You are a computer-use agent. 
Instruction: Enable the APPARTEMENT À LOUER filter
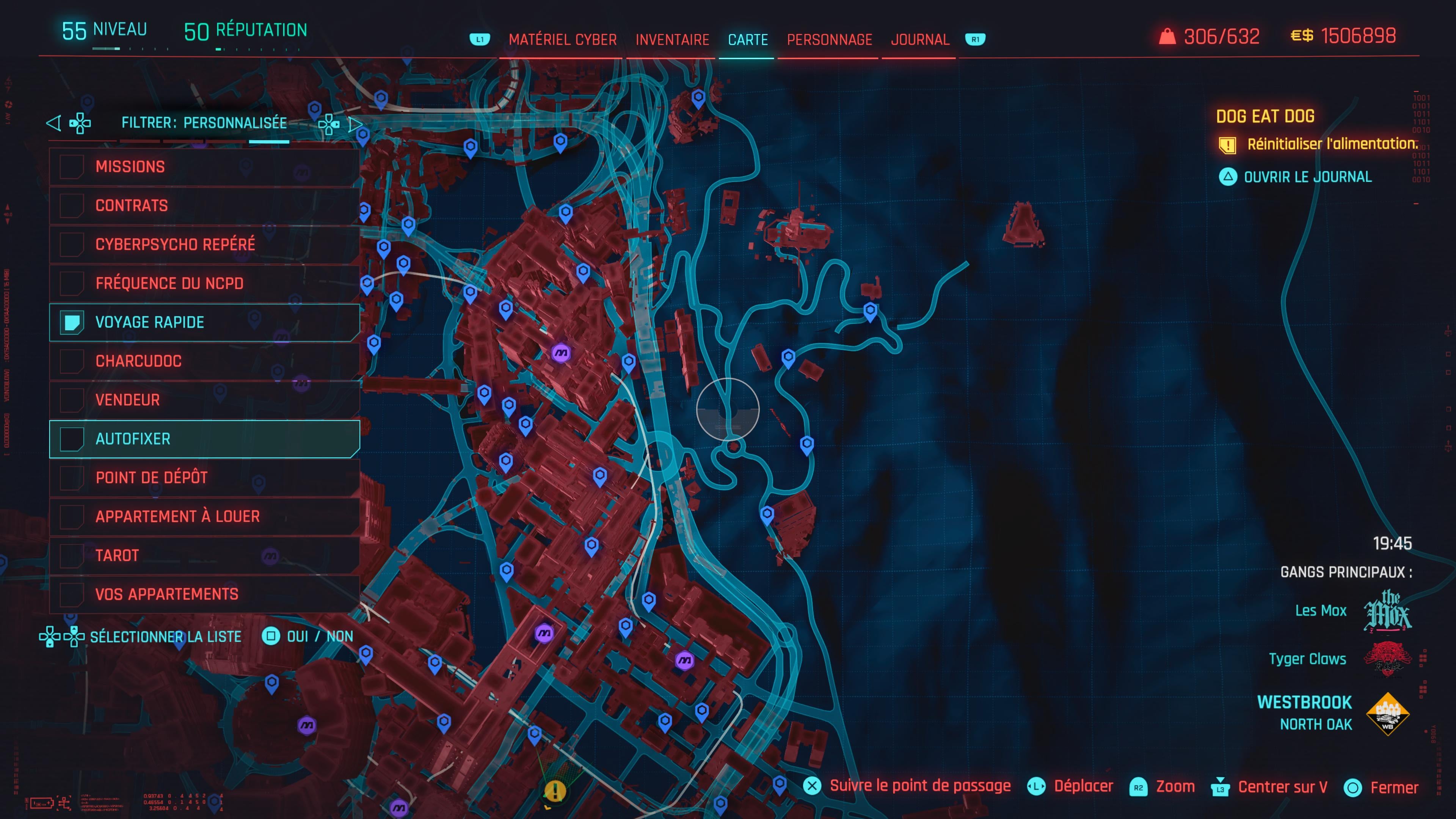pos(72,516)
